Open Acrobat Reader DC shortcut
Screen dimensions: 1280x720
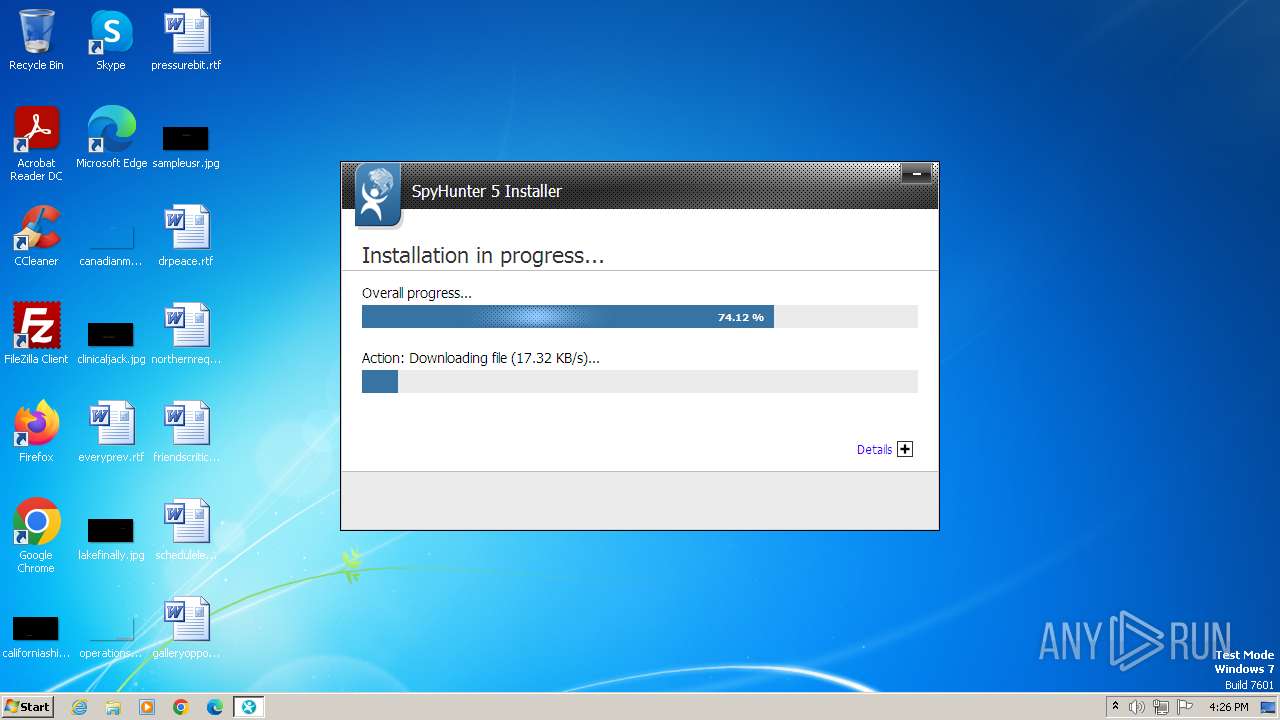[x=36, y=144]
